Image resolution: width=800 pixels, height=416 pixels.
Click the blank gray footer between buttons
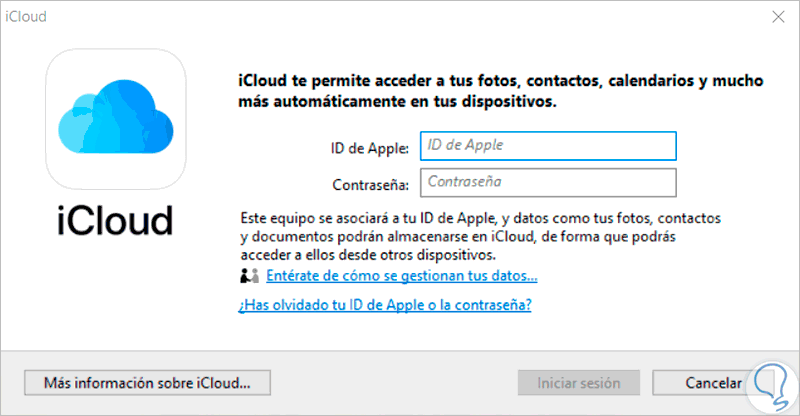(x=395, y=383)
